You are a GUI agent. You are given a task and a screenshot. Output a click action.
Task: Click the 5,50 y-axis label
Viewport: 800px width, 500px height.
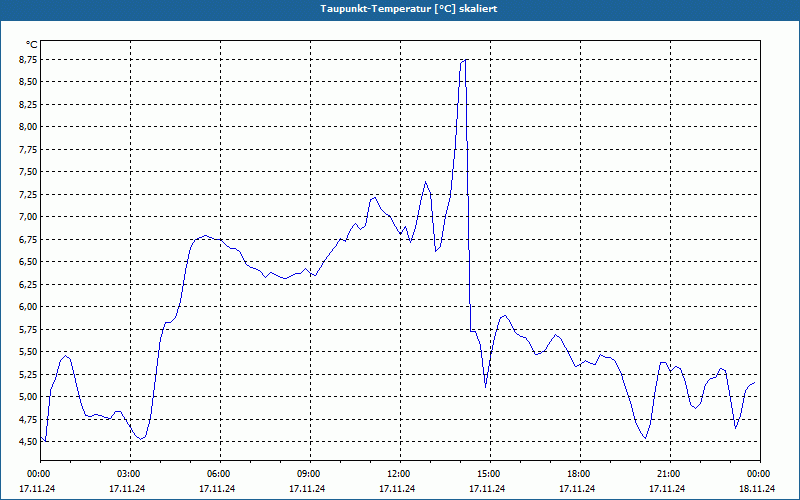29,352
